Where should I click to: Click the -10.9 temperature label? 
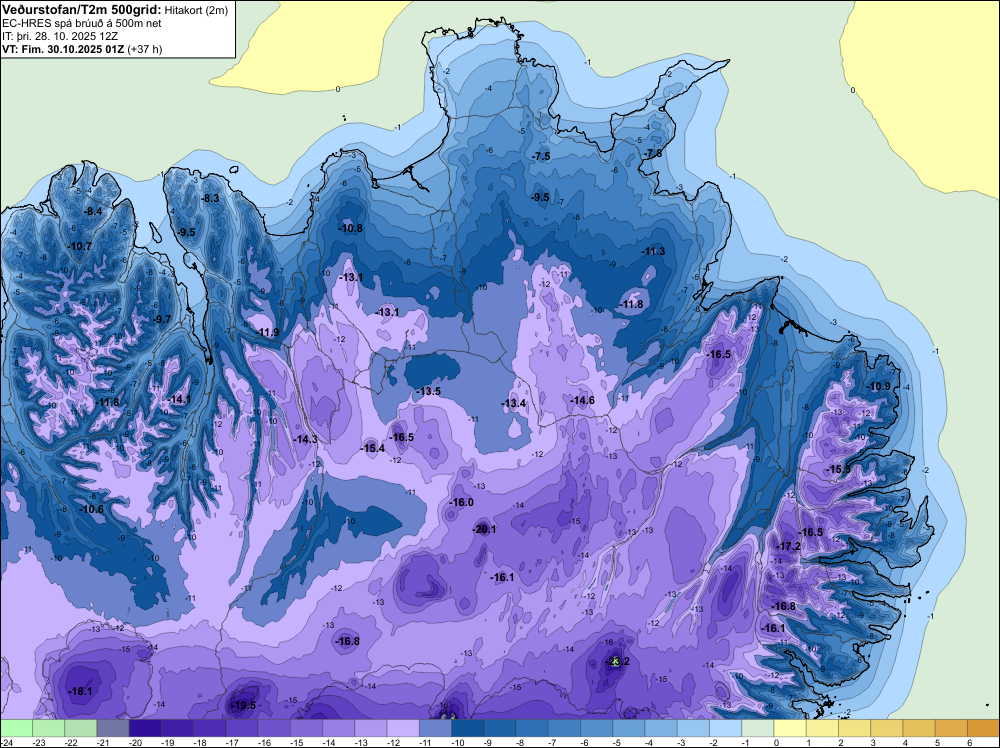pyautogui.click(x=879, y=386)
